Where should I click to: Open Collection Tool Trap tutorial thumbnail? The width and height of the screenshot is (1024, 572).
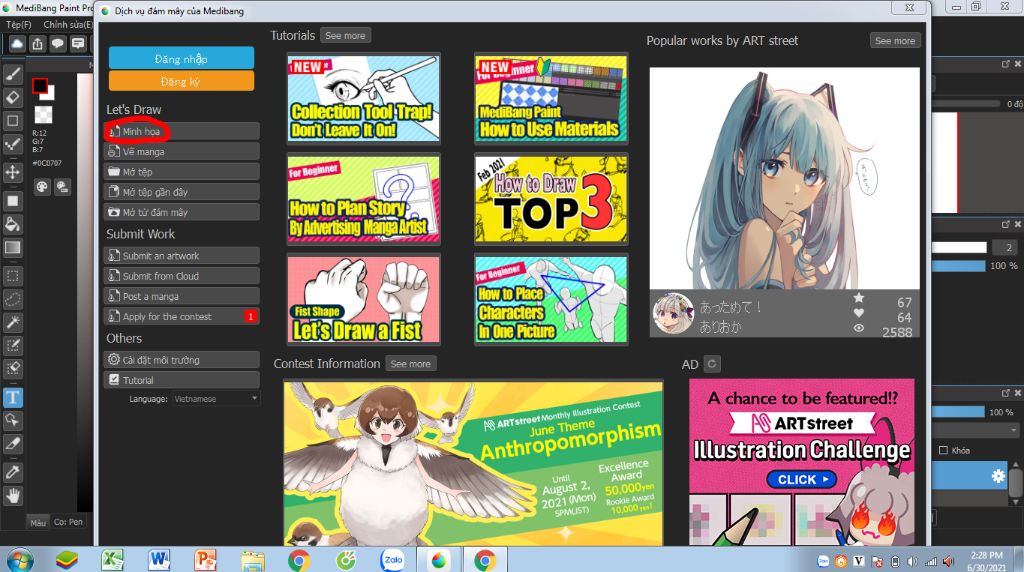[364, 98]
